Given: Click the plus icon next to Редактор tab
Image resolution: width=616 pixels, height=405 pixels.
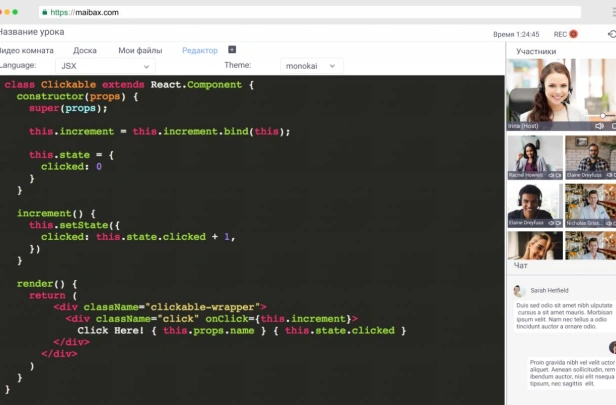Looking at the screenshot, I should pyautogui.click(x=232, y=49).
